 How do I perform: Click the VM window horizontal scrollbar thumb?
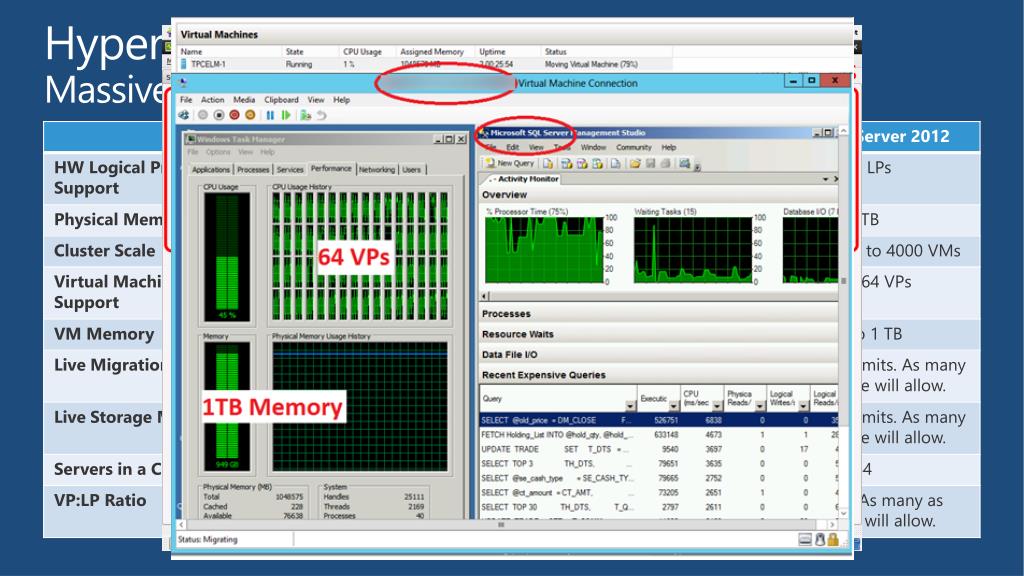(x=502, y=524)
